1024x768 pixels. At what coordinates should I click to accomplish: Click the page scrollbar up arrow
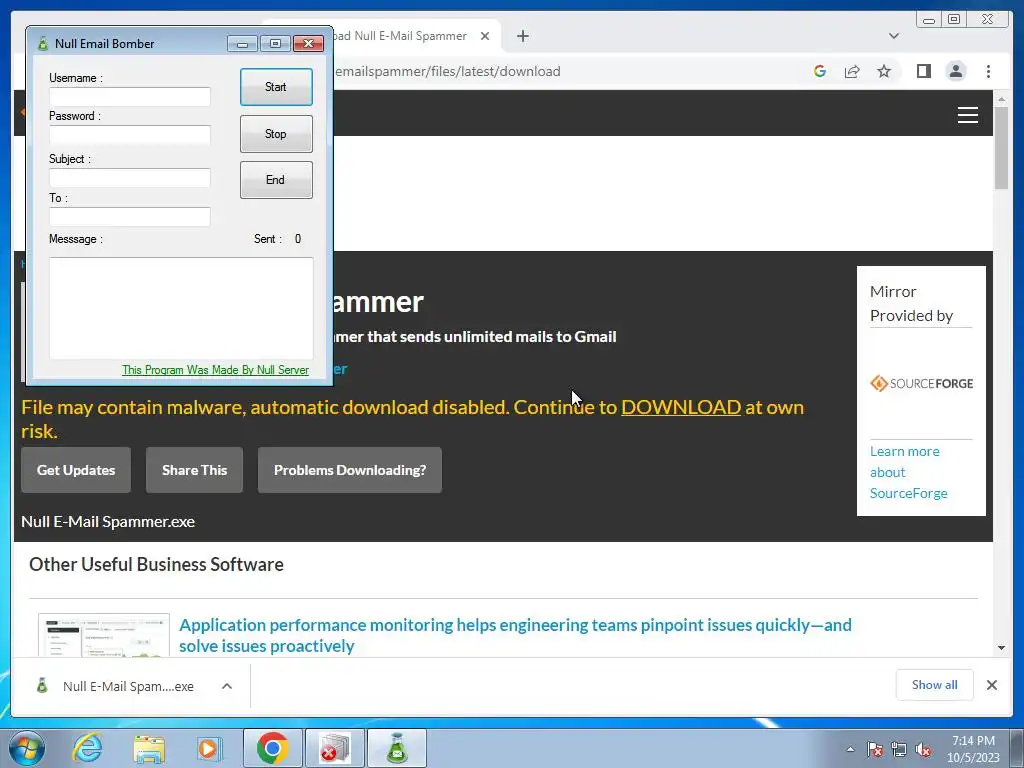pyautogui.click(x=1002, y=99)
